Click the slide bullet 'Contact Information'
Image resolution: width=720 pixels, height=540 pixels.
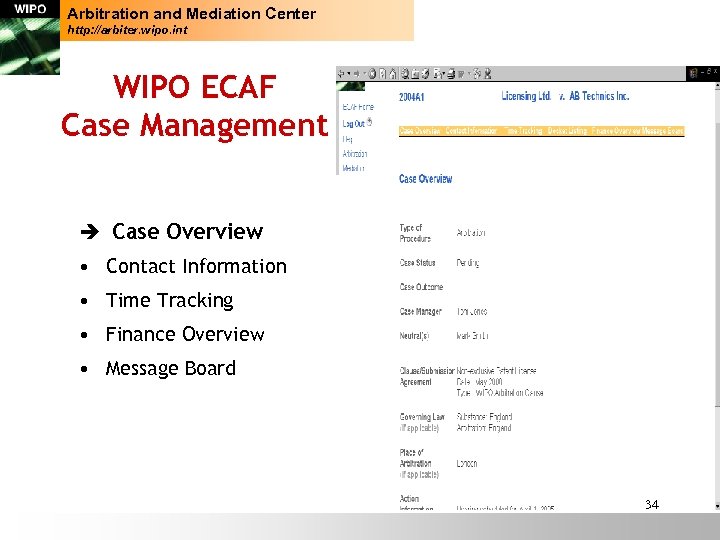(196, 266)
